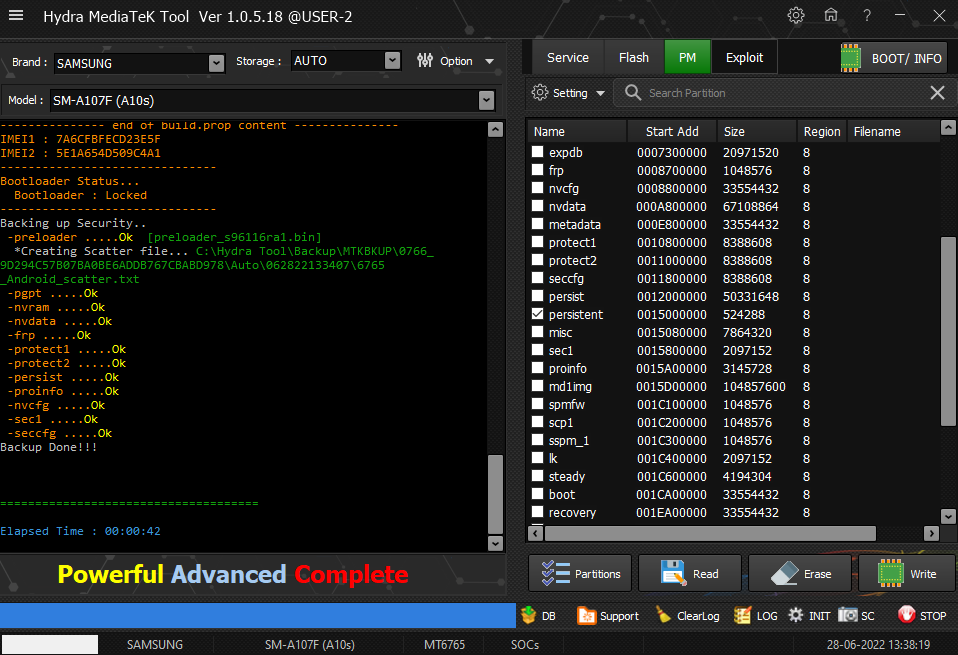958x655 pixels.
Task: Check the nvdata partition checkbox
Action: [537, 206]
